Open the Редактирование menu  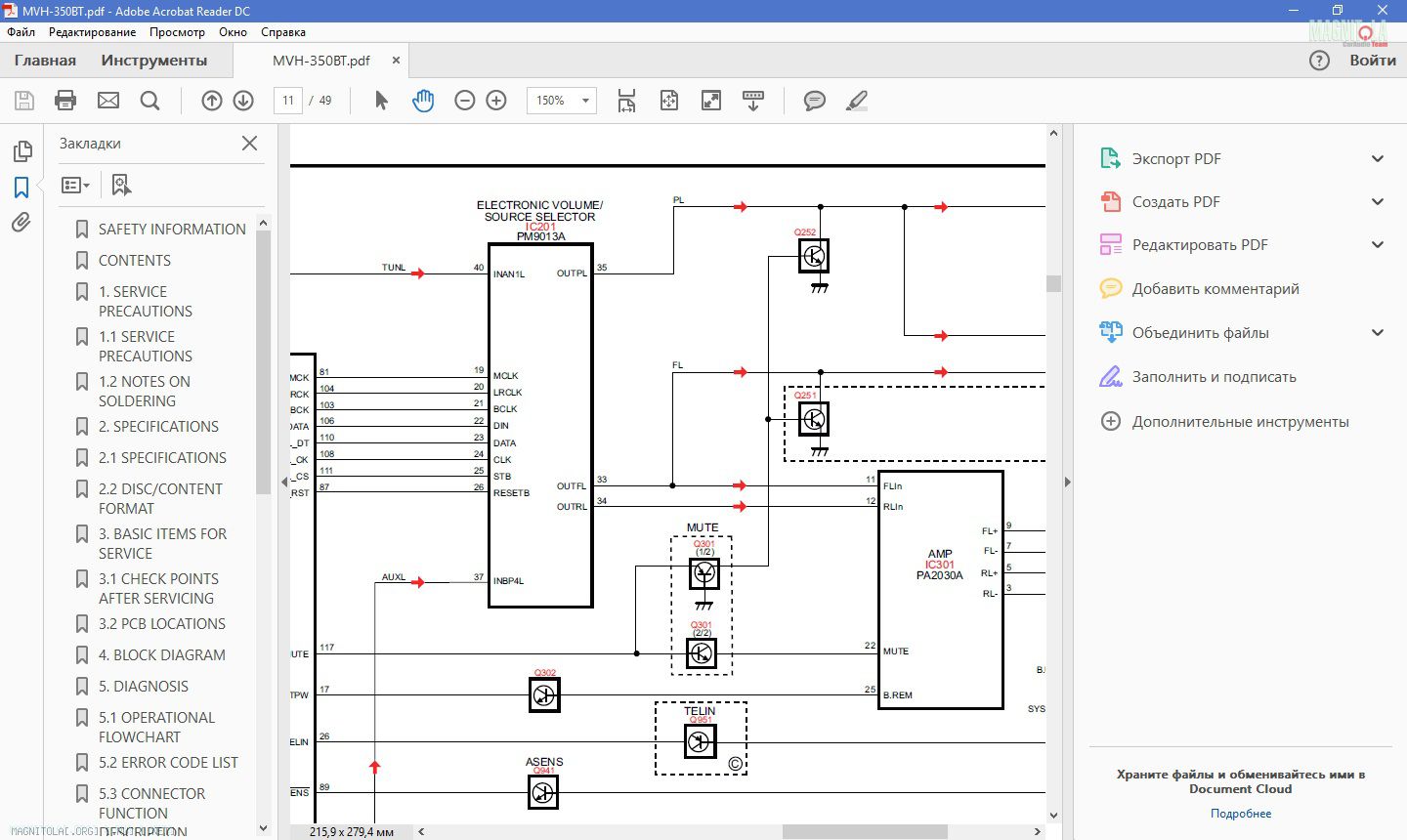pyautogui.click(x=92, y=32)
